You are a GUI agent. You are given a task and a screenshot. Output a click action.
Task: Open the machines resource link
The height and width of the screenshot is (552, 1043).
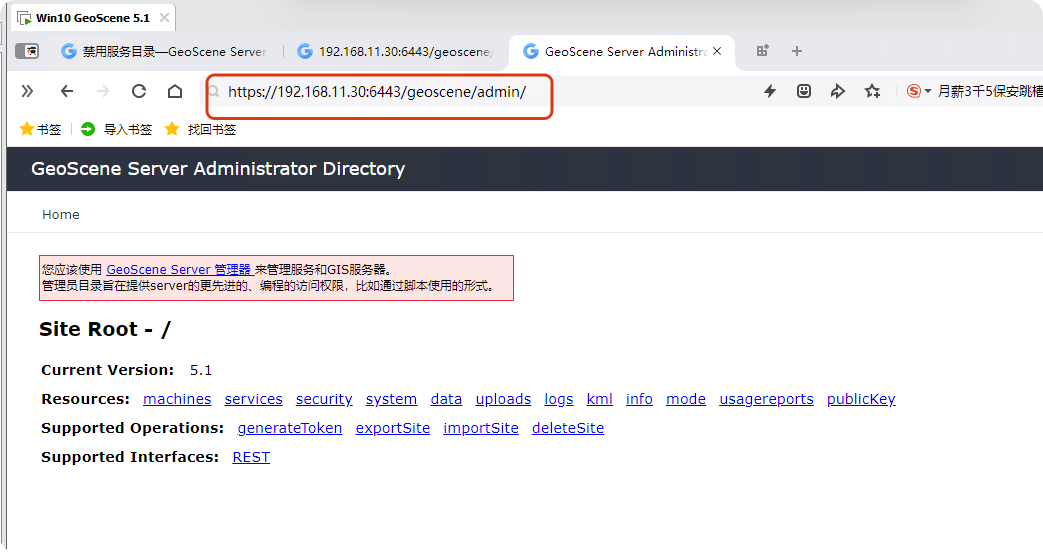177,399
